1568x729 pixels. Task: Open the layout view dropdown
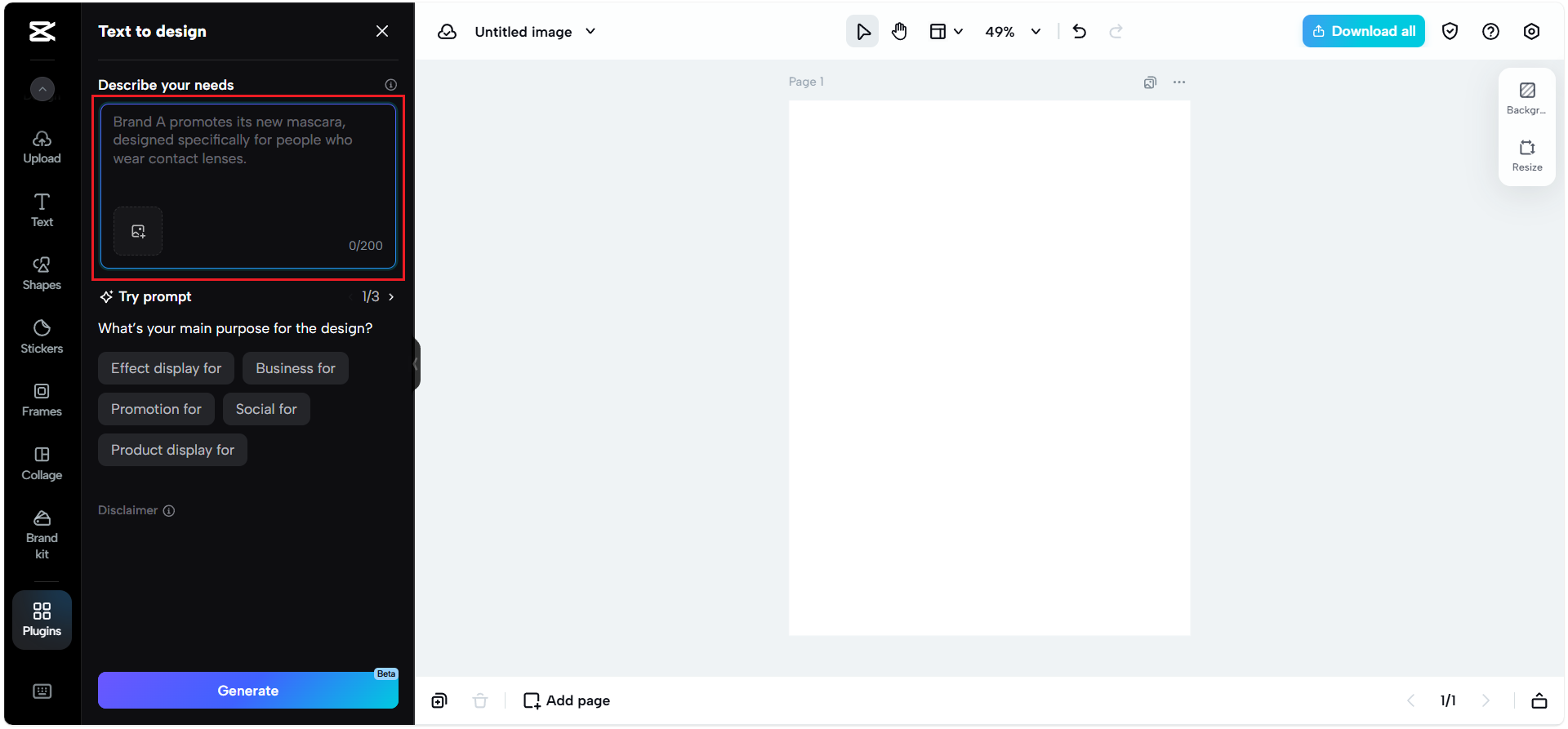click(947, 32)
